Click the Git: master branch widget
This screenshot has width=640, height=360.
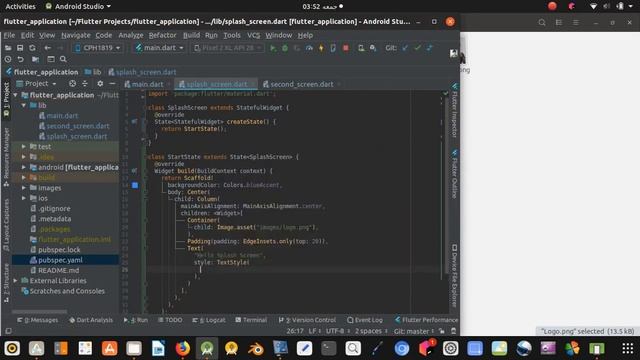[413, 331]
